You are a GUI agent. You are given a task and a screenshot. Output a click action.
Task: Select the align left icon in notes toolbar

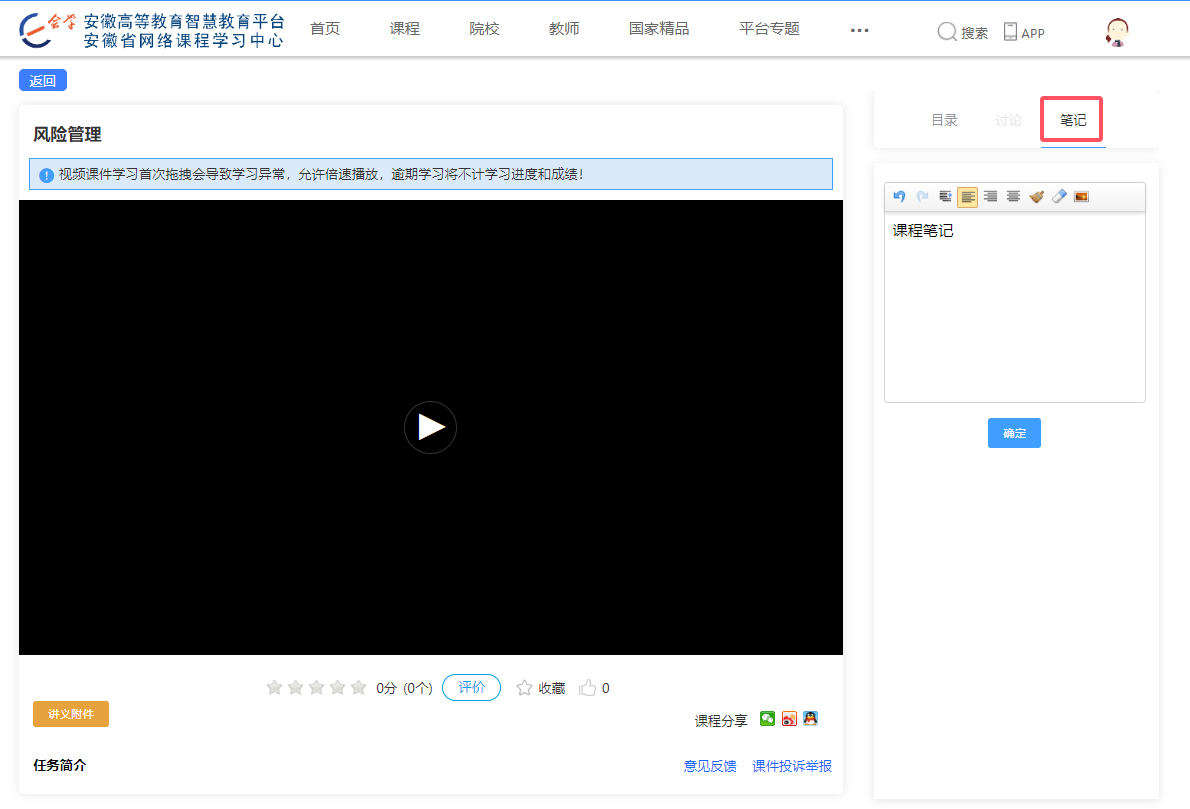click(x=967, y=197)
